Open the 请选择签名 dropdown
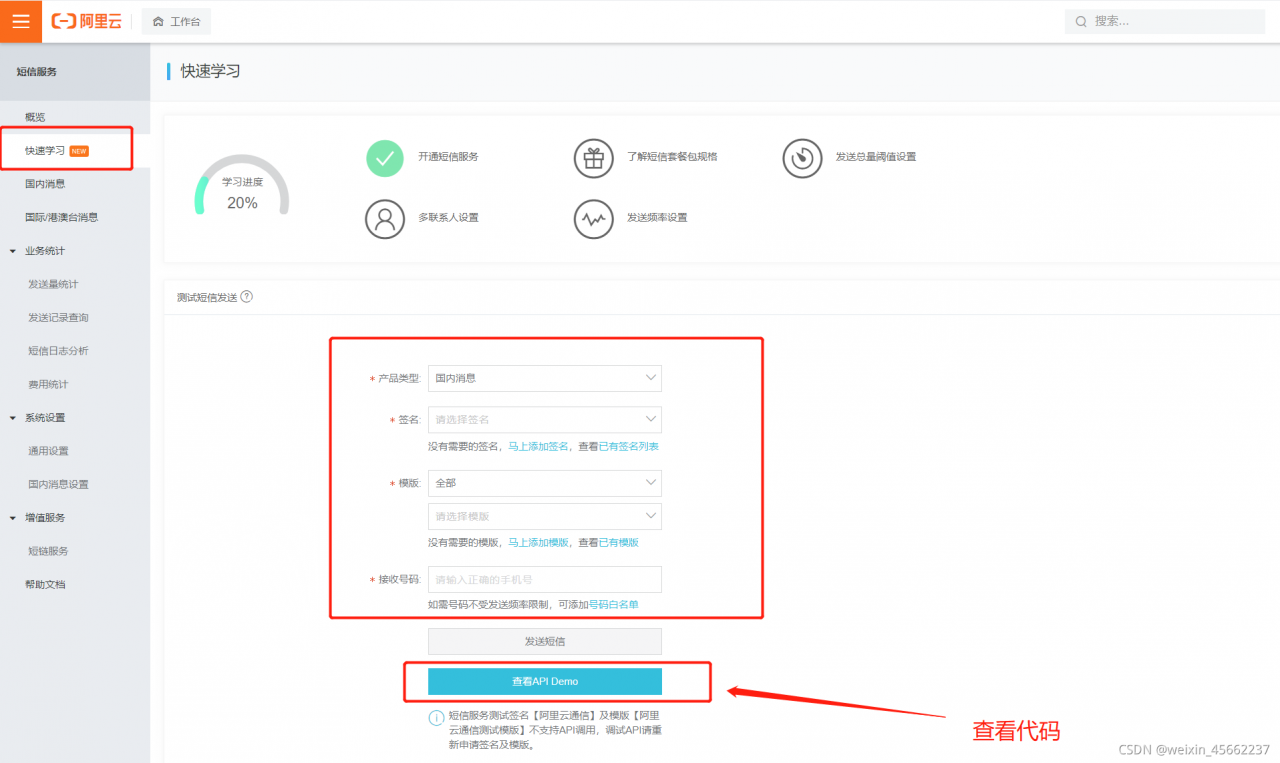The image size is (1280, 763). 545,420
